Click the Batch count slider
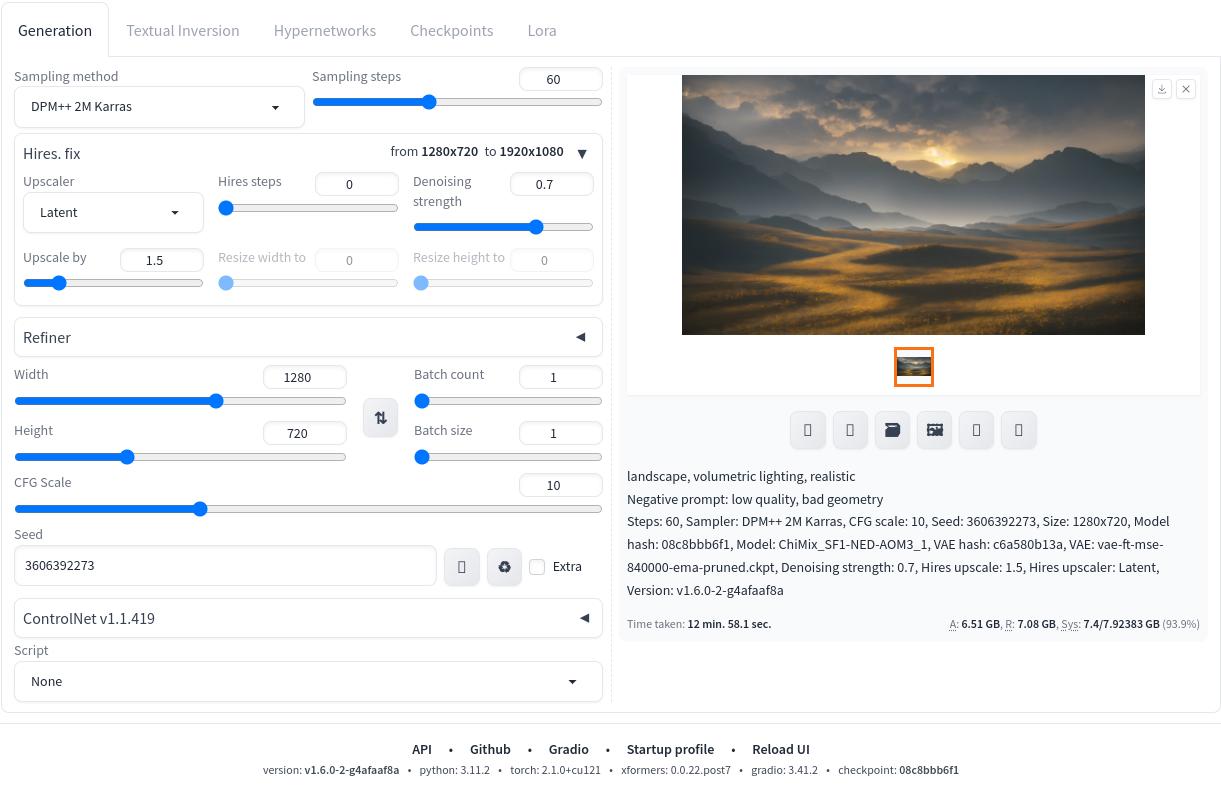The image size is (1221, 787). tap(508, 401)
